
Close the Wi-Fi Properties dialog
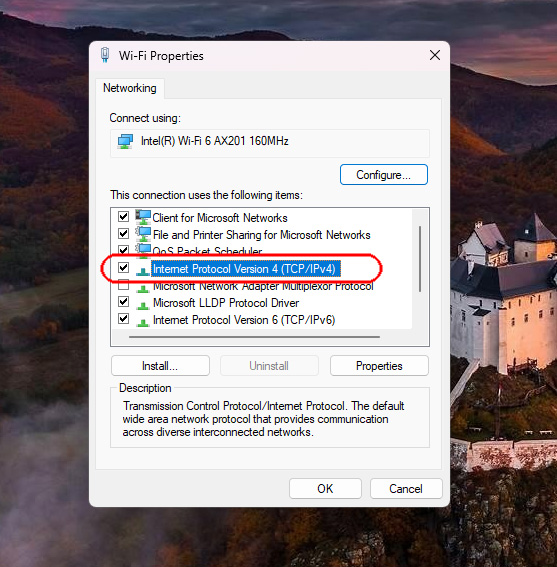pos(435,55)
